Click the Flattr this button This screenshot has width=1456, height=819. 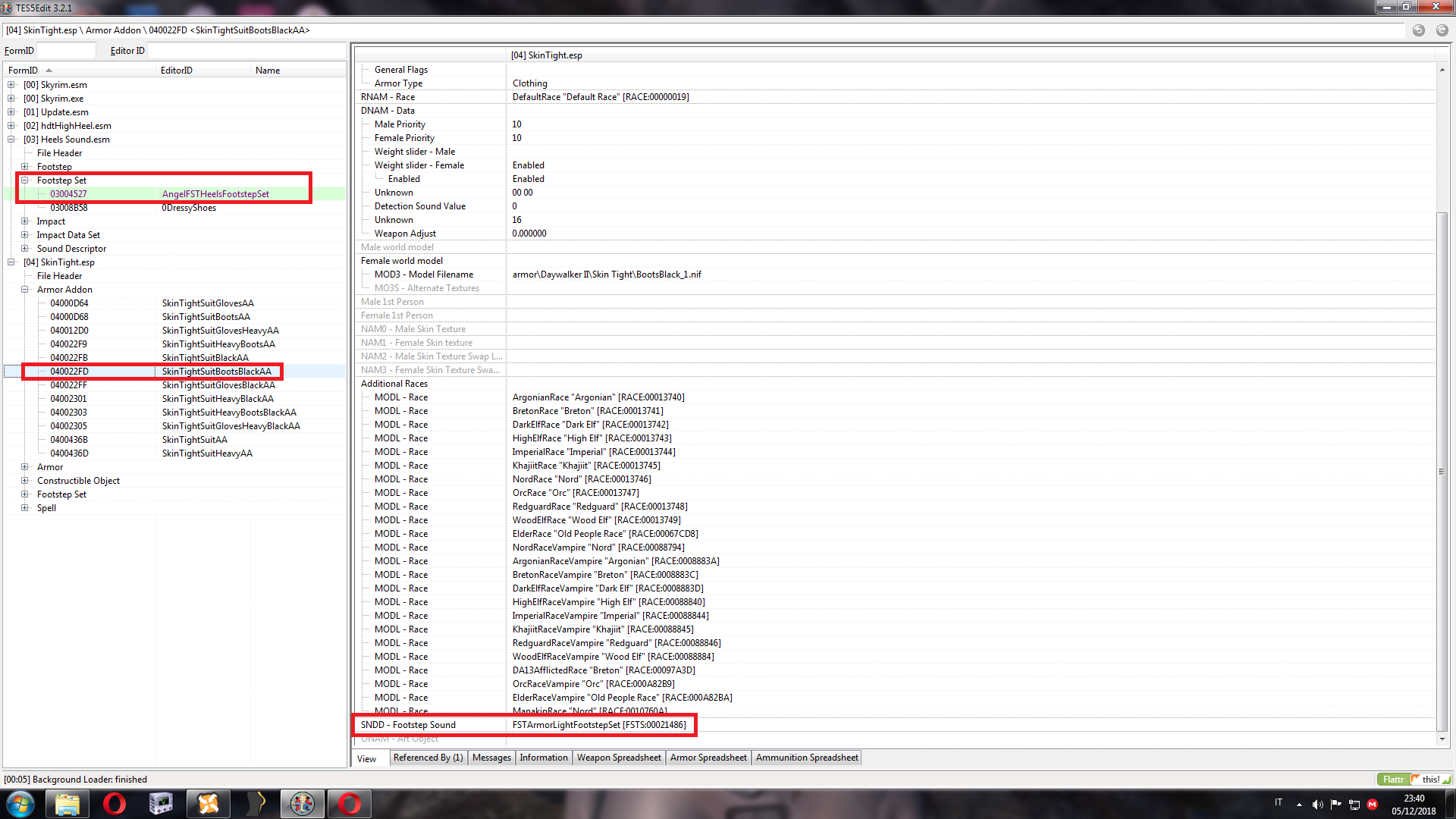click(x=1414, y=779)
